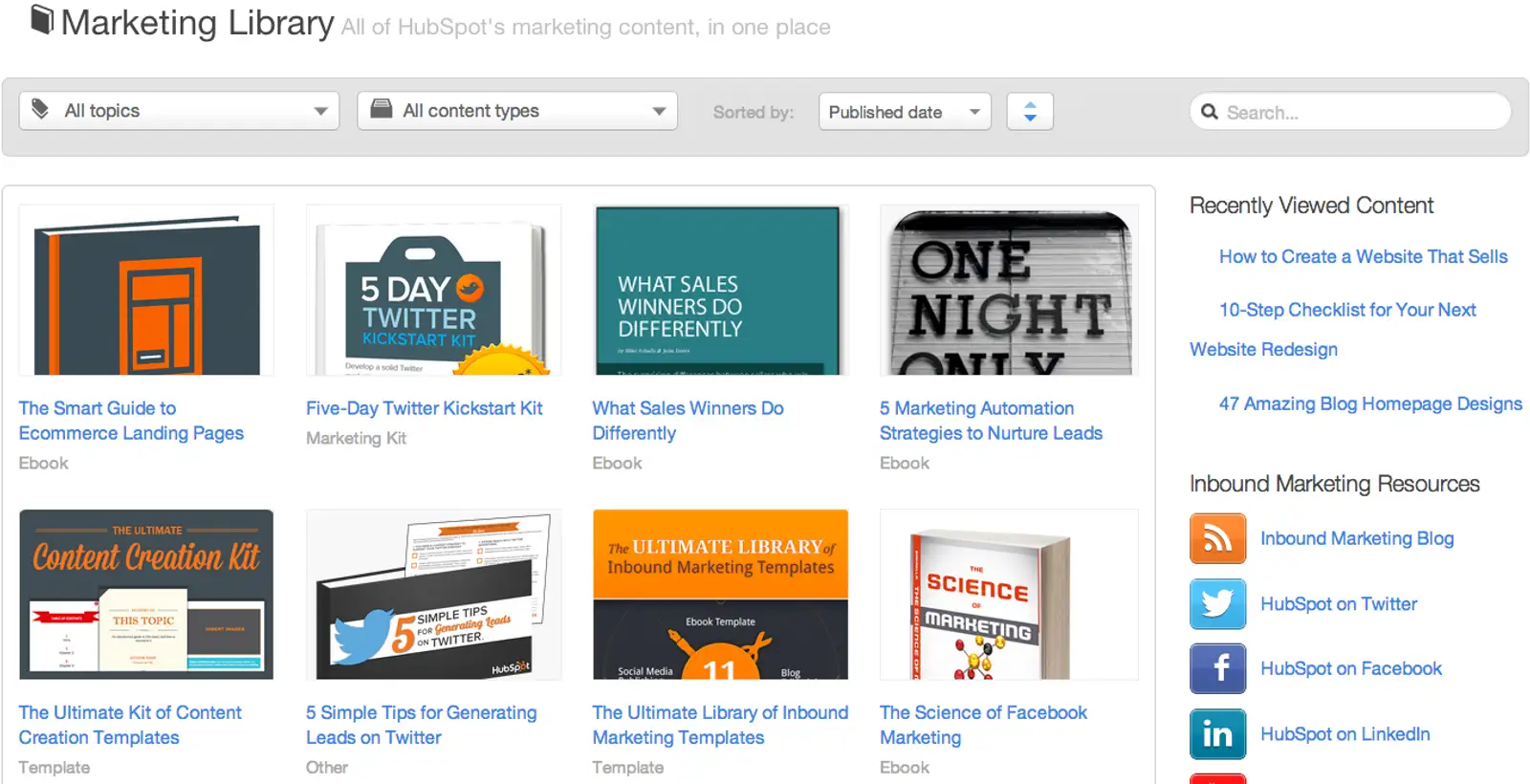Click the Marketing Library page heading
The width and height of the screenshot is (1530, 784).
[x=197, y=22]
